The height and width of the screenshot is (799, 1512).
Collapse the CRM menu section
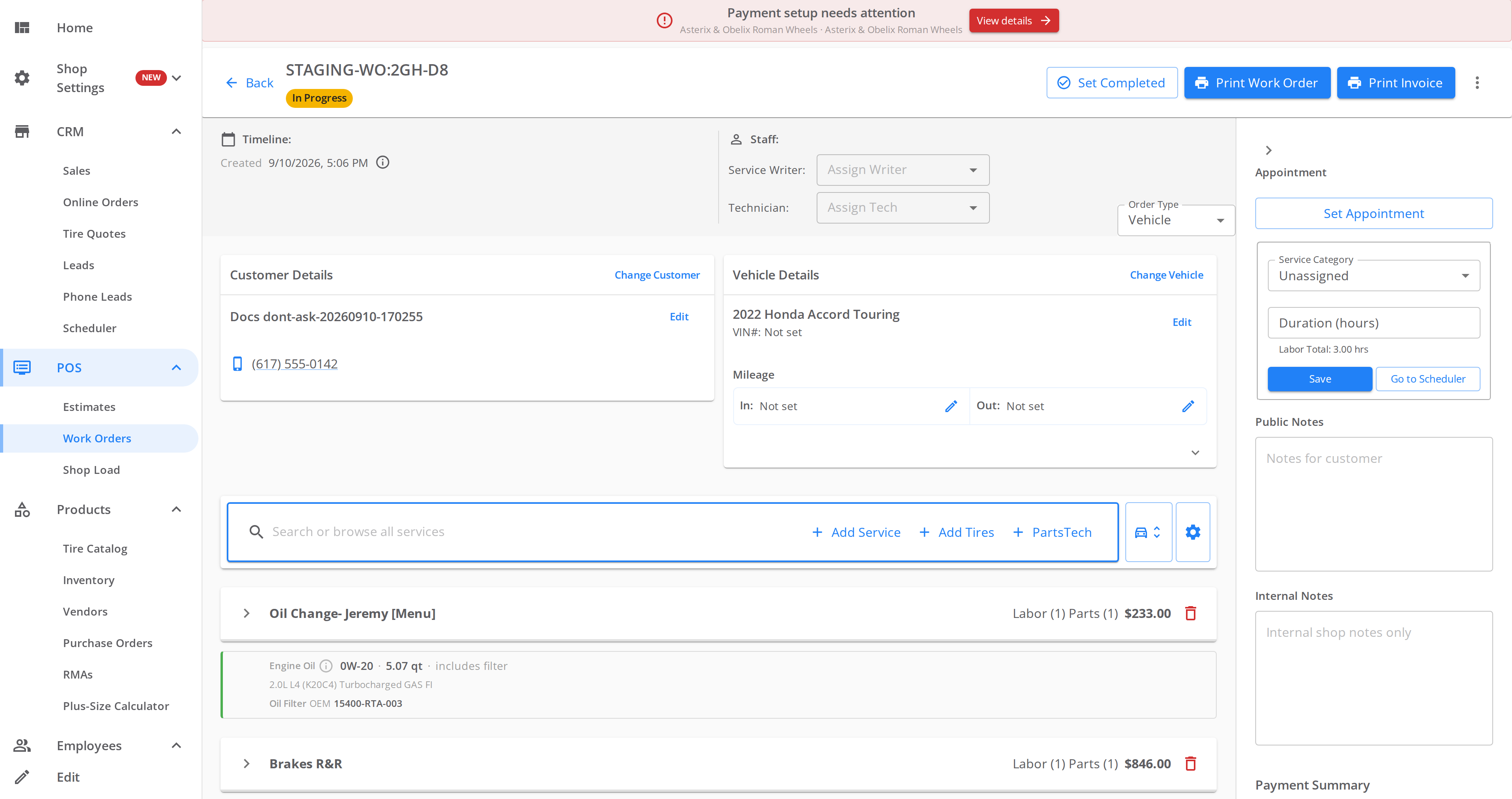tap(176, 131)
